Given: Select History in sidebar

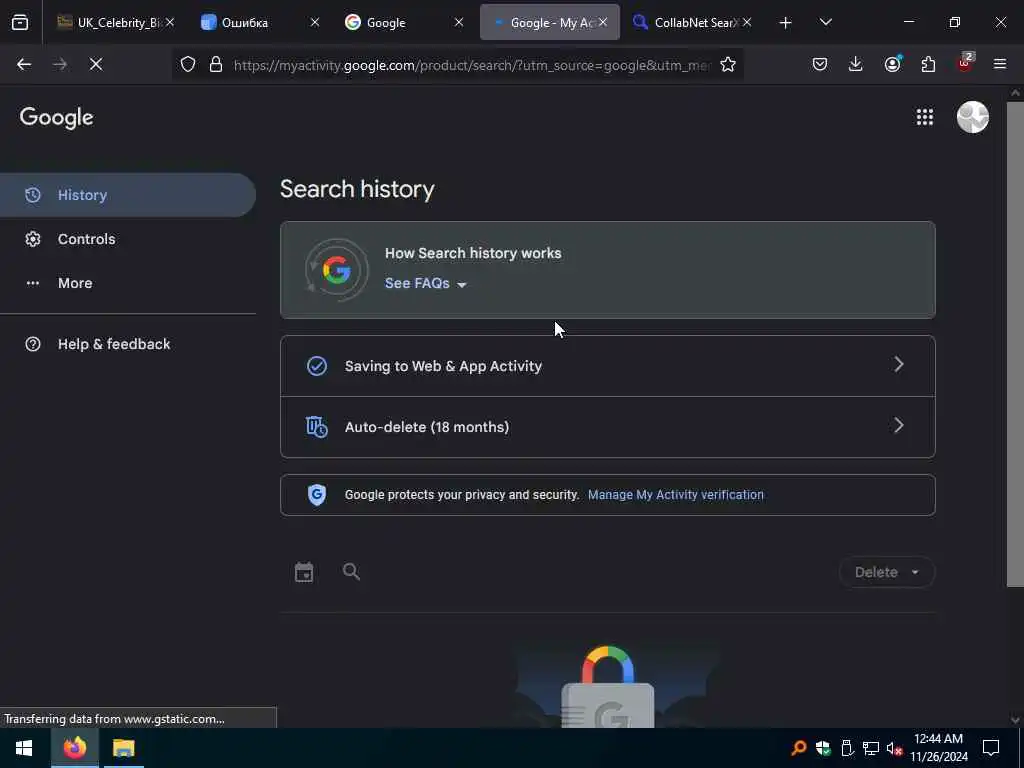Looking at the screenshot, I should 127,195.
